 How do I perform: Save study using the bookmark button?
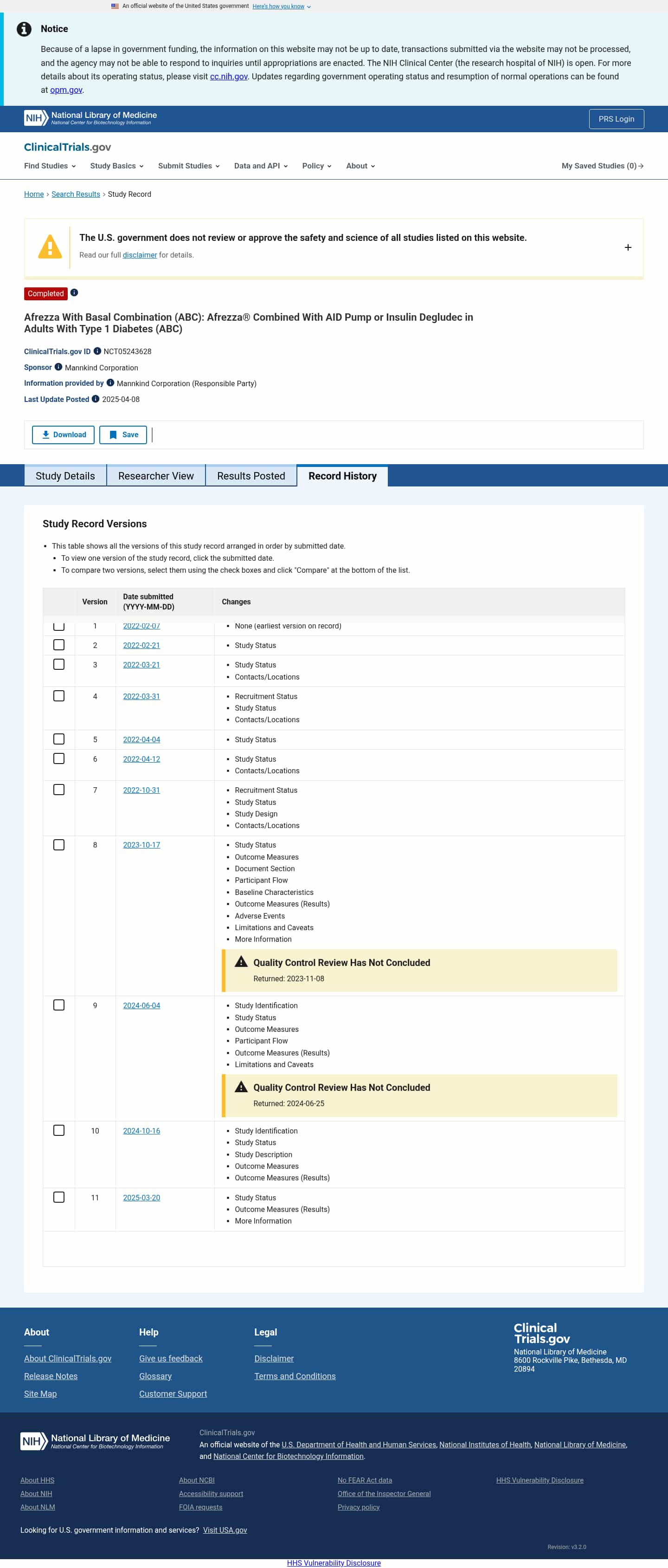click(x=123, y=434)
